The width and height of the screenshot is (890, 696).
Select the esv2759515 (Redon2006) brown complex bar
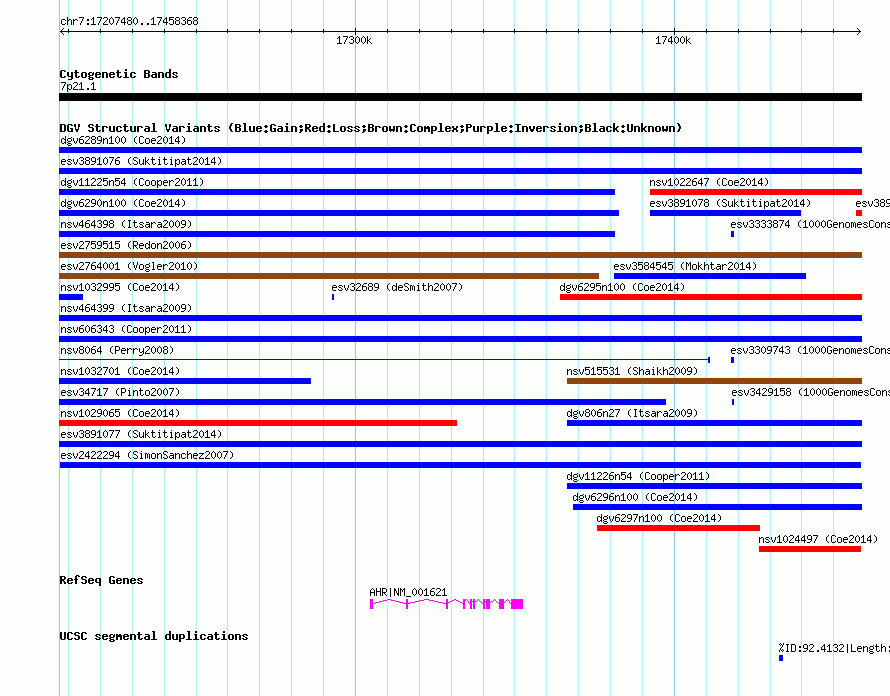click(460, 255)
